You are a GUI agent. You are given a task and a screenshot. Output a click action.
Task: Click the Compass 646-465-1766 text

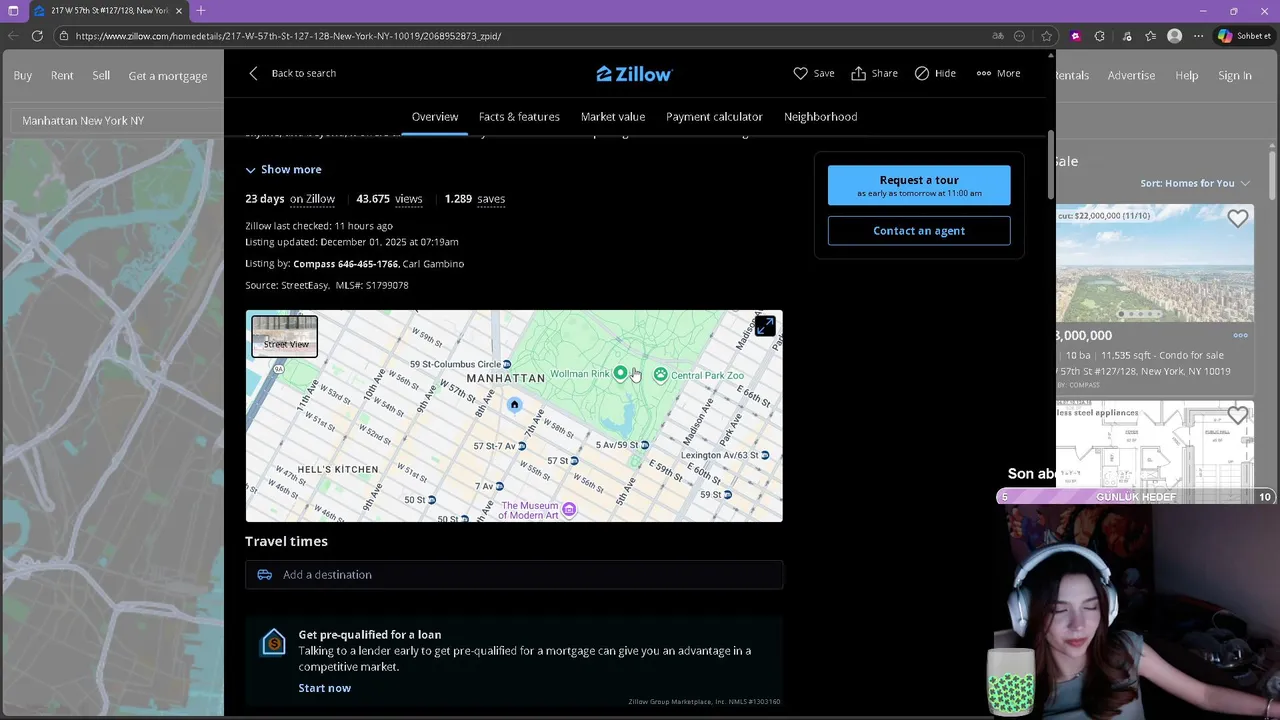coord(346,264)
